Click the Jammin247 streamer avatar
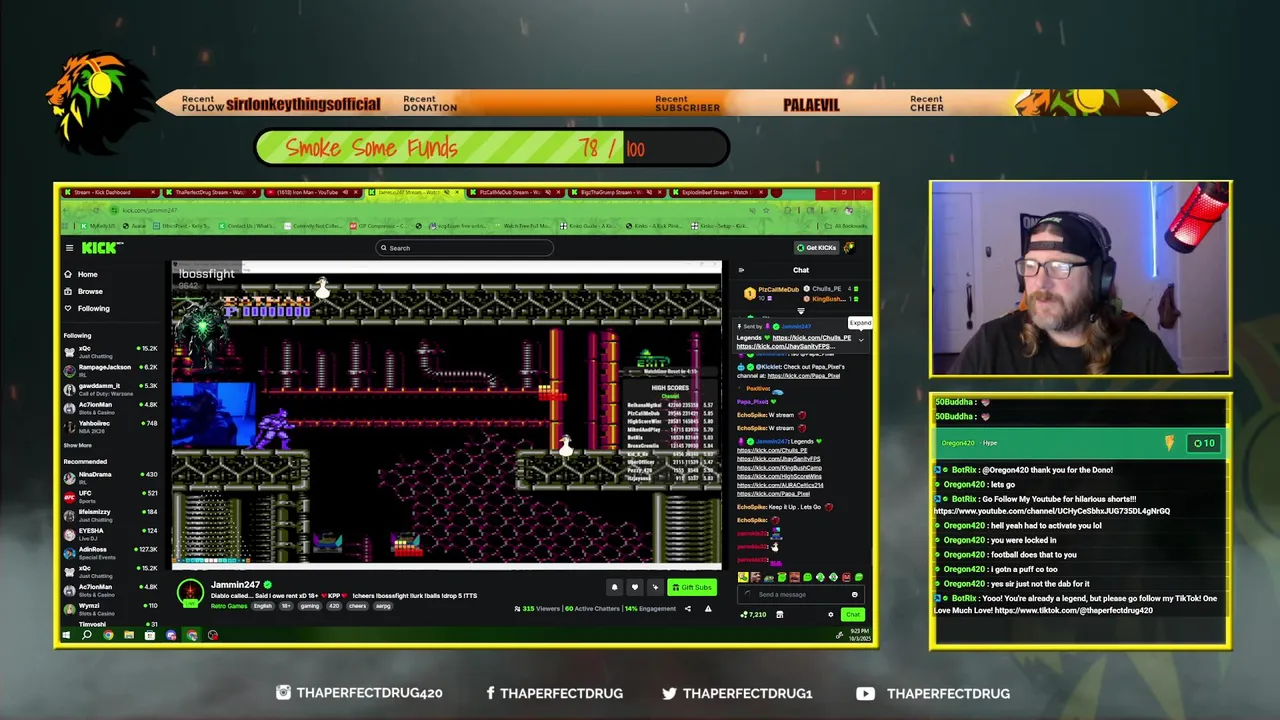Viewport: 1280px width, 720px height. (190, 592)
